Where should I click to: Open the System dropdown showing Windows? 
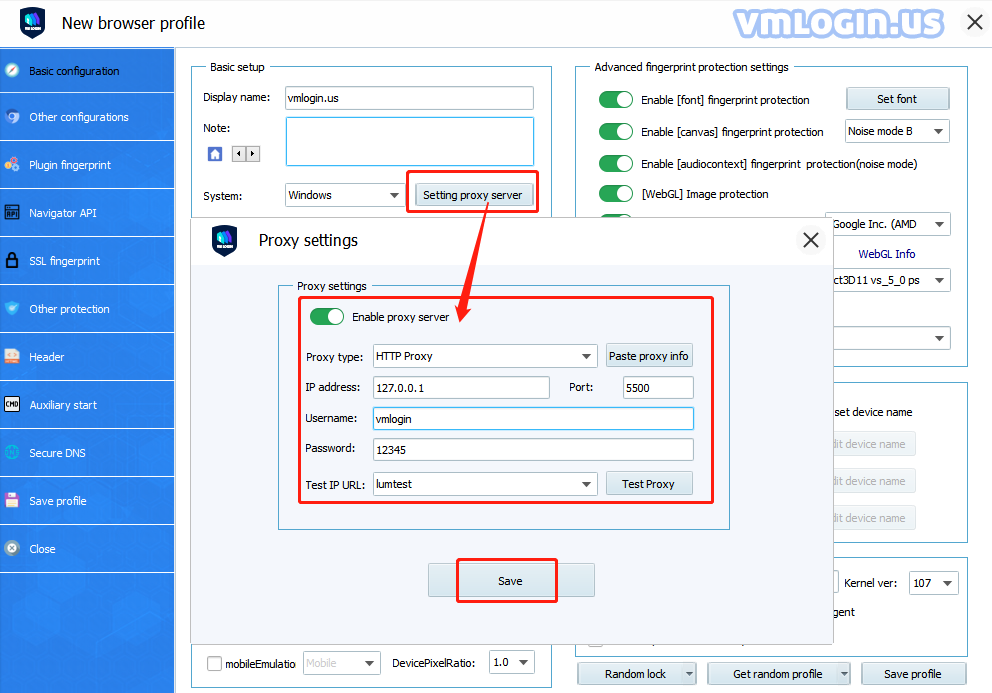coord(344,195)
